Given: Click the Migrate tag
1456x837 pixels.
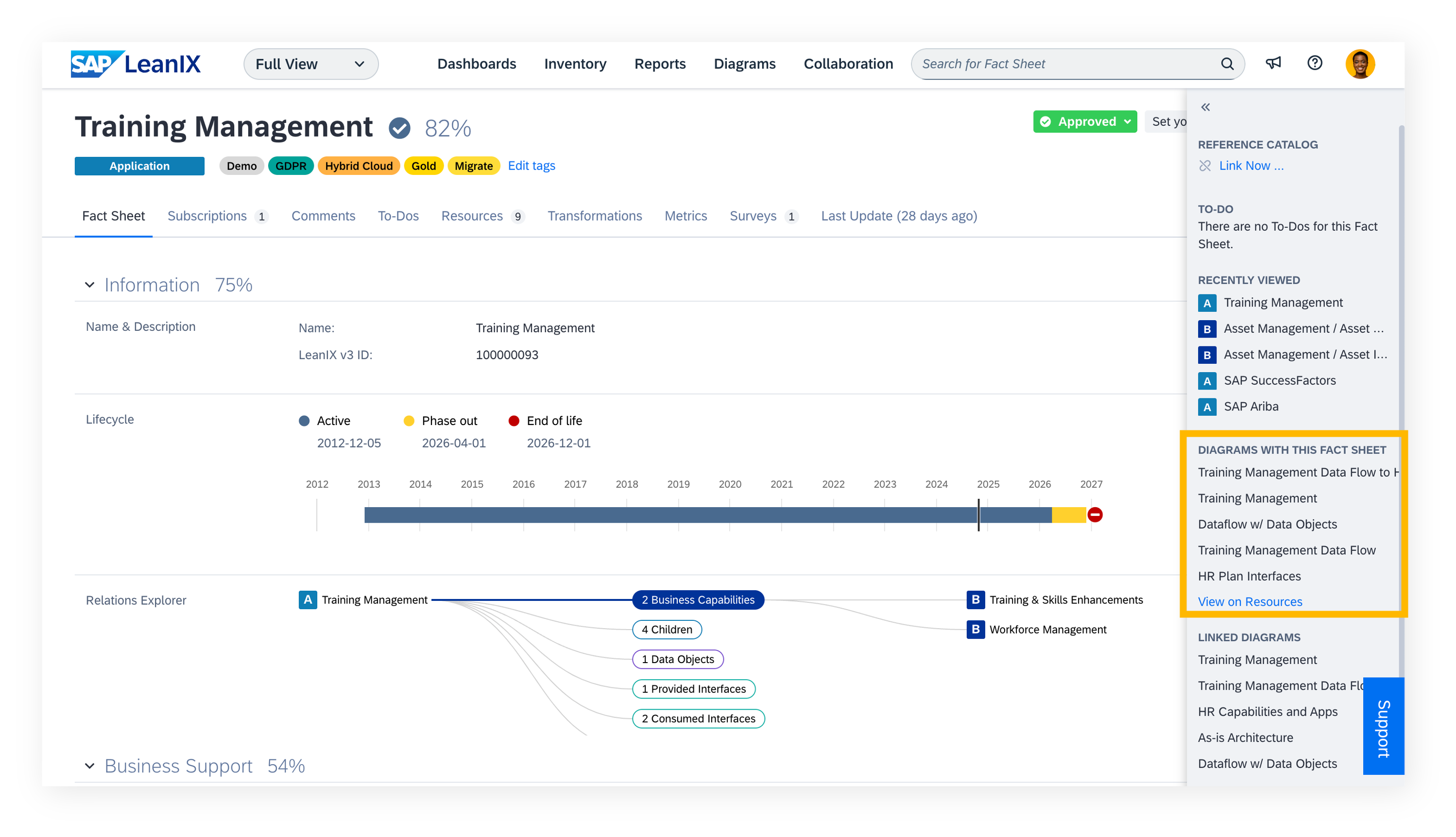Looking at the screenshot, I should pyautogui.click(x=474, y=166).
